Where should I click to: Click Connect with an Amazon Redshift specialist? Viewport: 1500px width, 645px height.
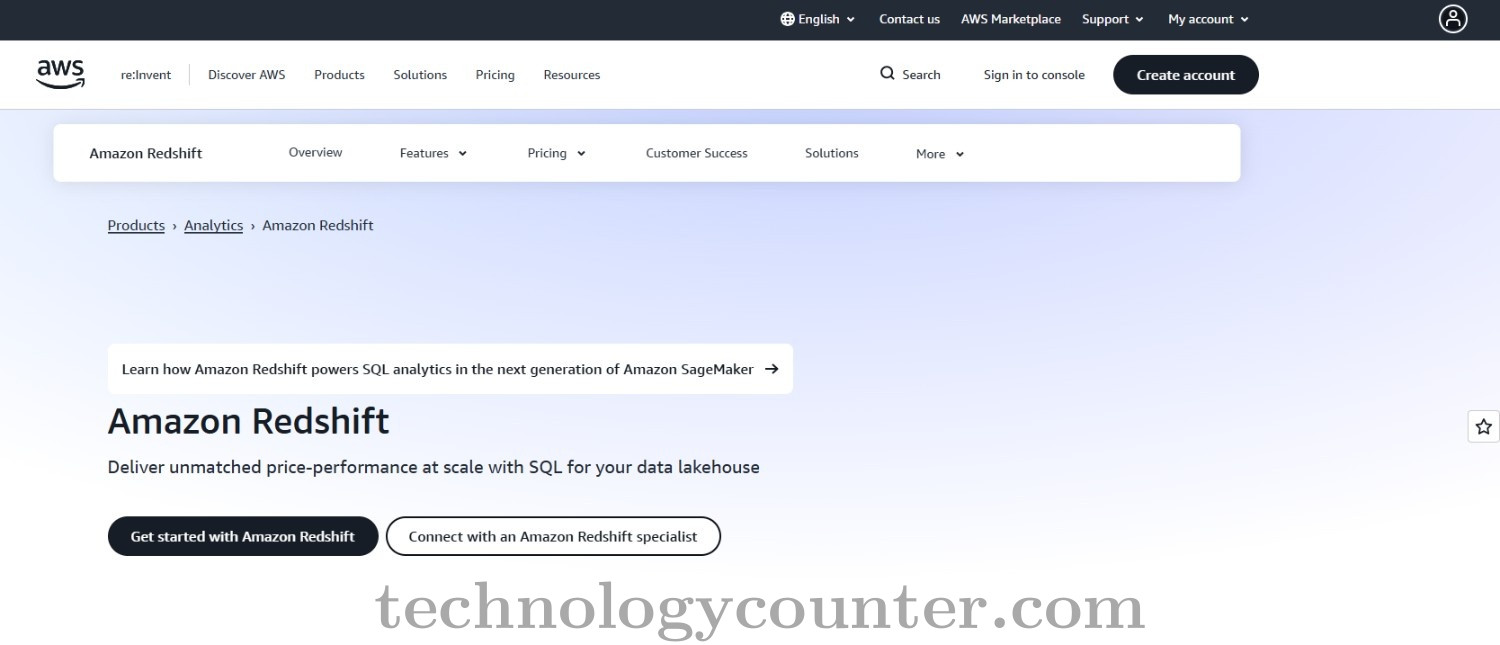point(553,536)
